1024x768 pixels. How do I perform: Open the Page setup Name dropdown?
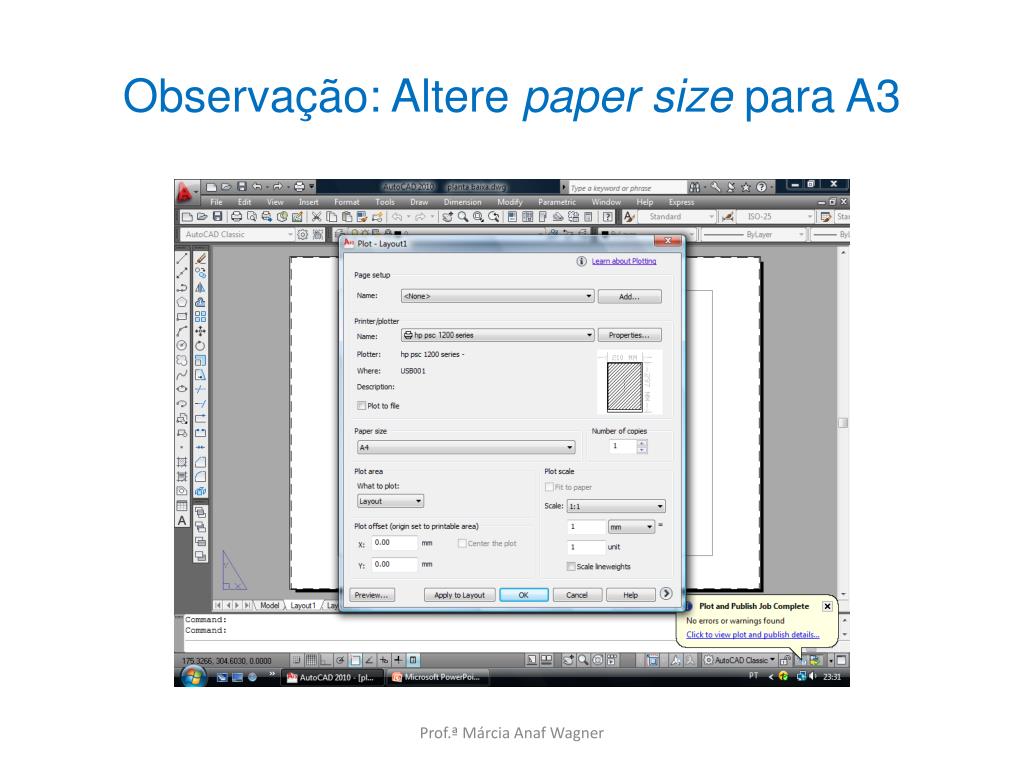tap(497, 296)
